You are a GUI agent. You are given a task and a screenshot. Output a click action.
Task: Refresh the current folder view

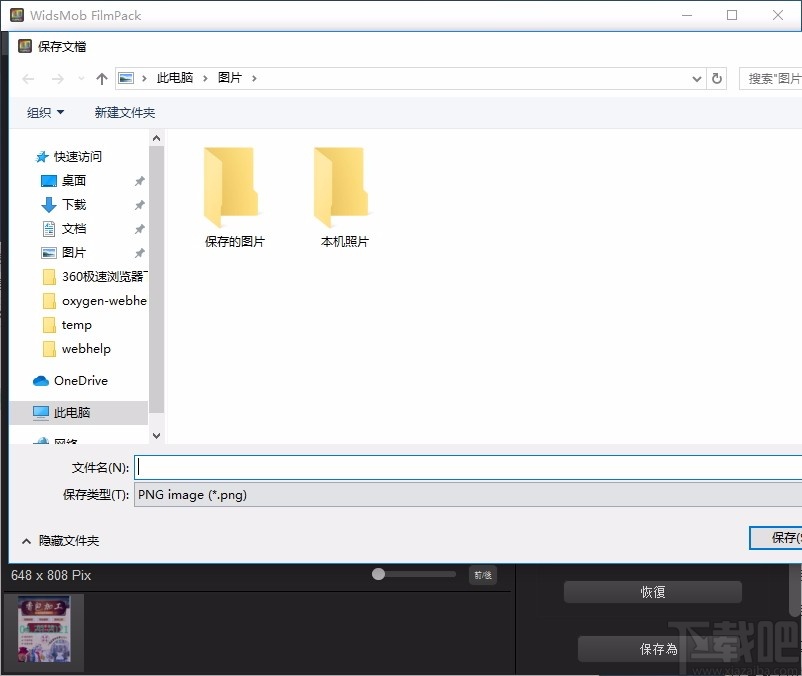tap(719, 77)
